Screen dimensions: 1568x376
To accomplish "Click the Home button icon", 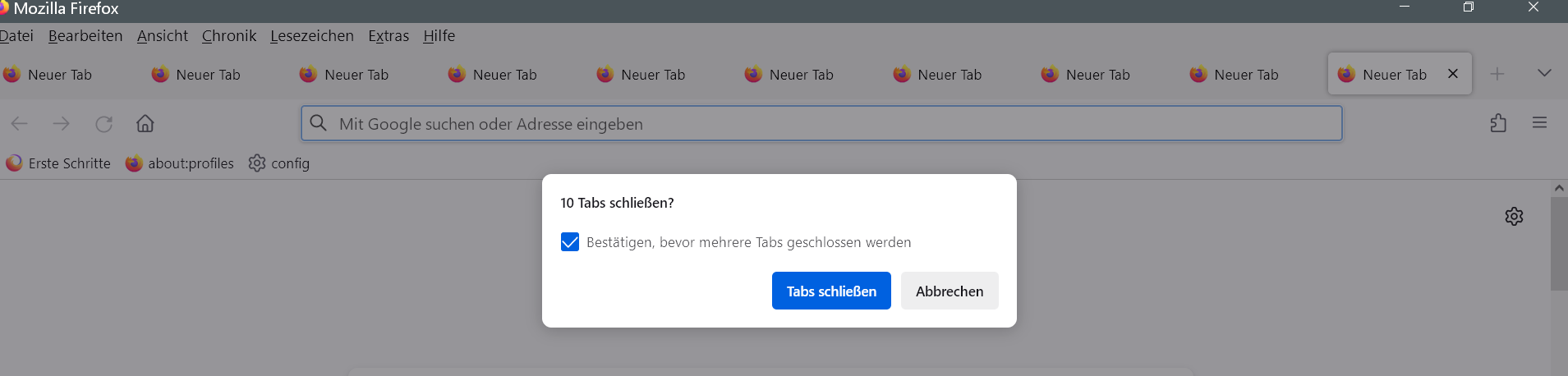I will [145, 124].
